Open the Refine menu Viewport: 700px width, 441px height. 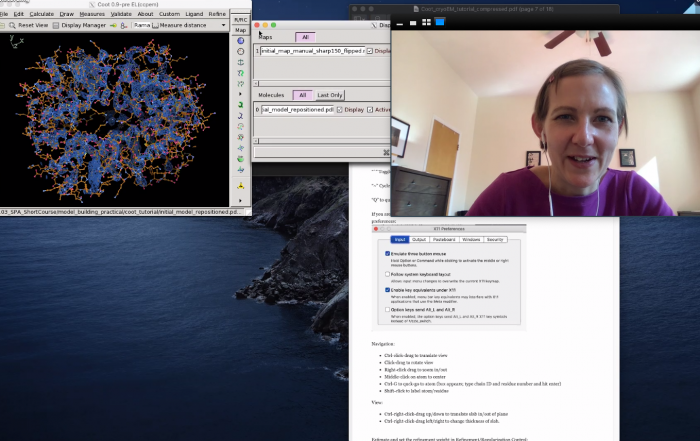click(217, 14)
